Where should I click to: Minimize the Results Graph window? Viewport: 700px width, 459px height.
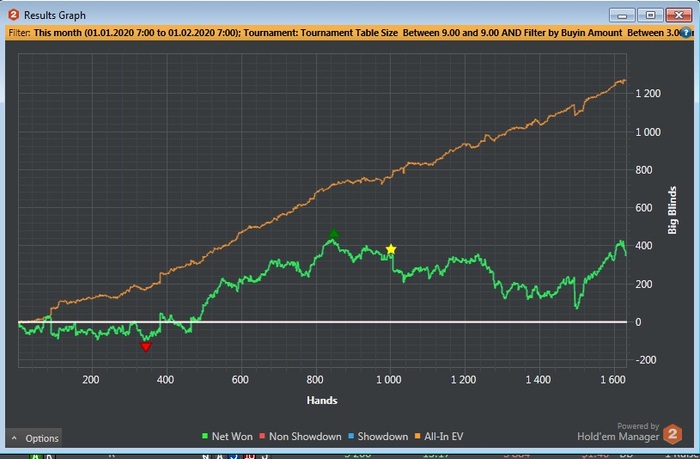click(622, 15)
